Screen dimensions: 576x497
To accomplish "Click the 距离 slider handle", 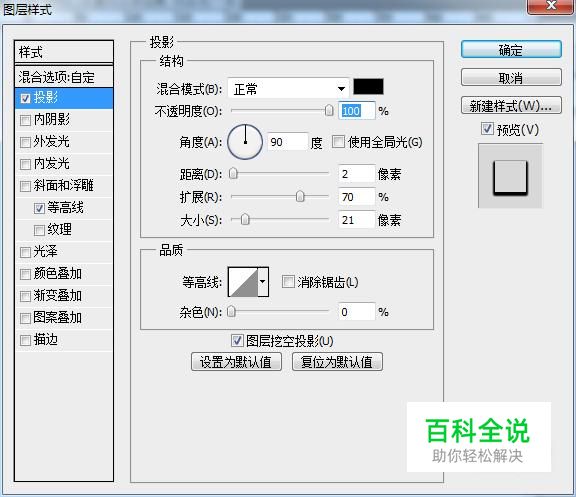I will point(233,173).
